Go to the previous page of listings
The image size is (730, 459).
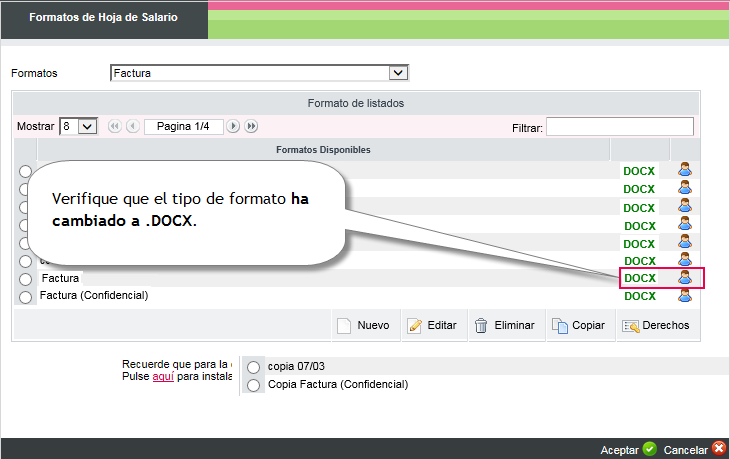(x=133, y=126)
